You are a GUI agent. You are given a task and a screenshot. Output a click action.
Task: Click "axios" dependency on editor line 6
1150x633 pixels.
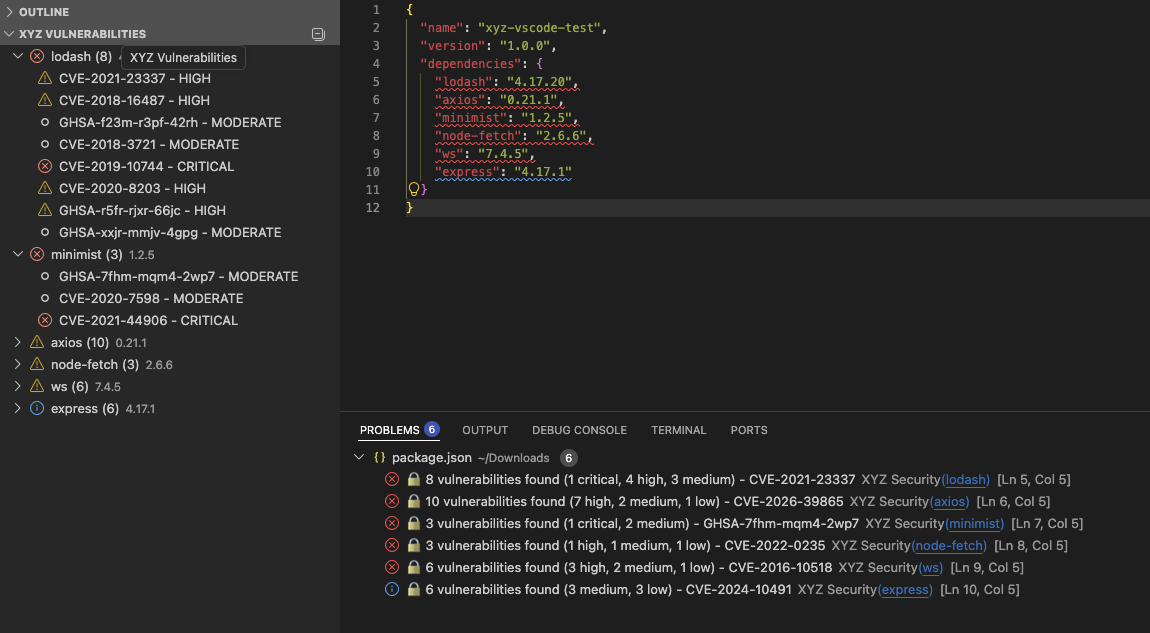460,100
